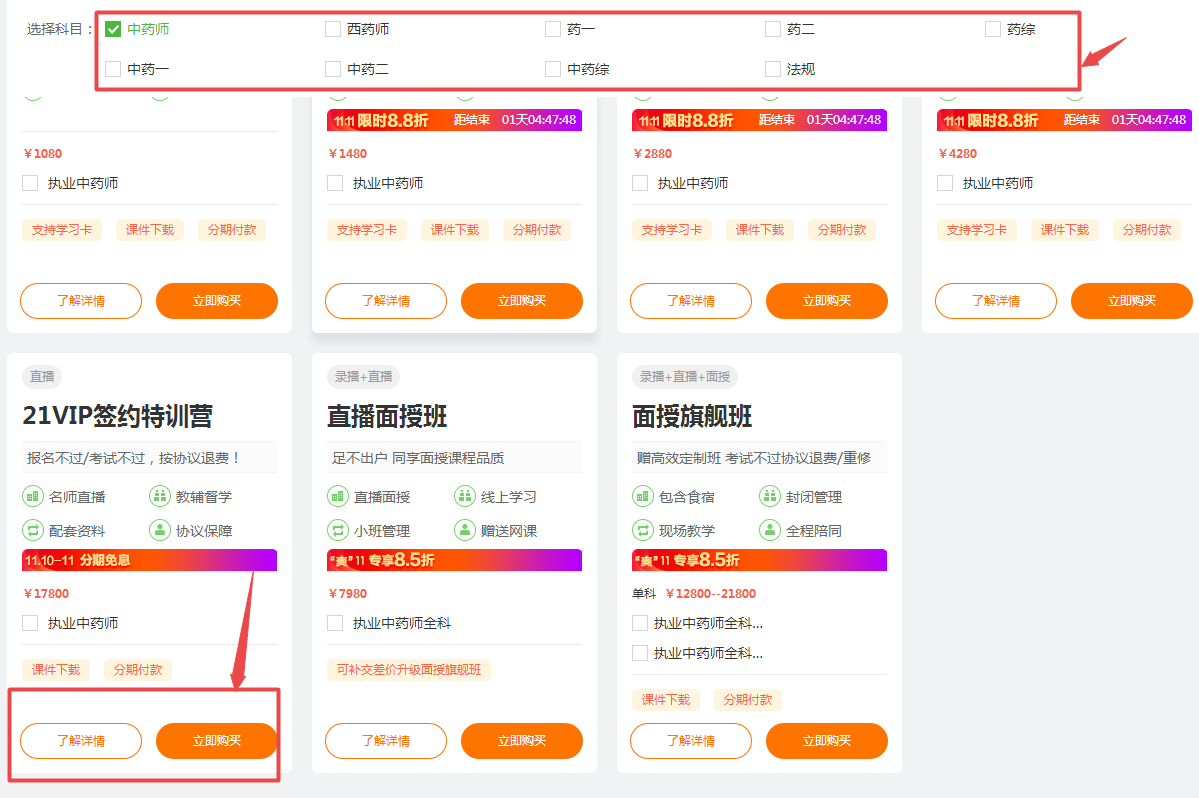Click the 教辅督学 icon in 21VIP签约特训营
The image size is (1199, 798).
pyautogui.click(x=160, y=496)
